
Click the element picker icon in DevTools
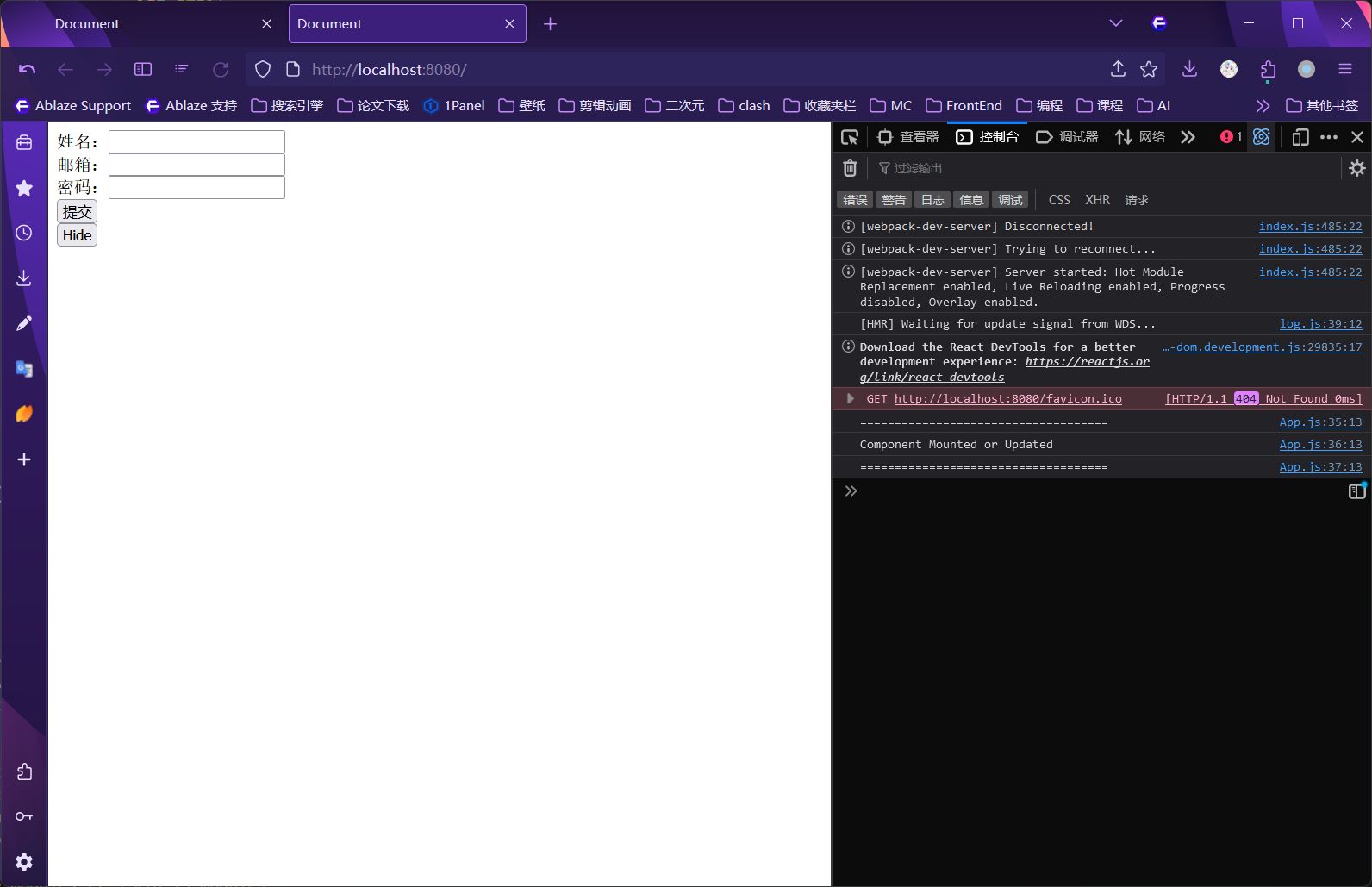[x=850, y=137]
